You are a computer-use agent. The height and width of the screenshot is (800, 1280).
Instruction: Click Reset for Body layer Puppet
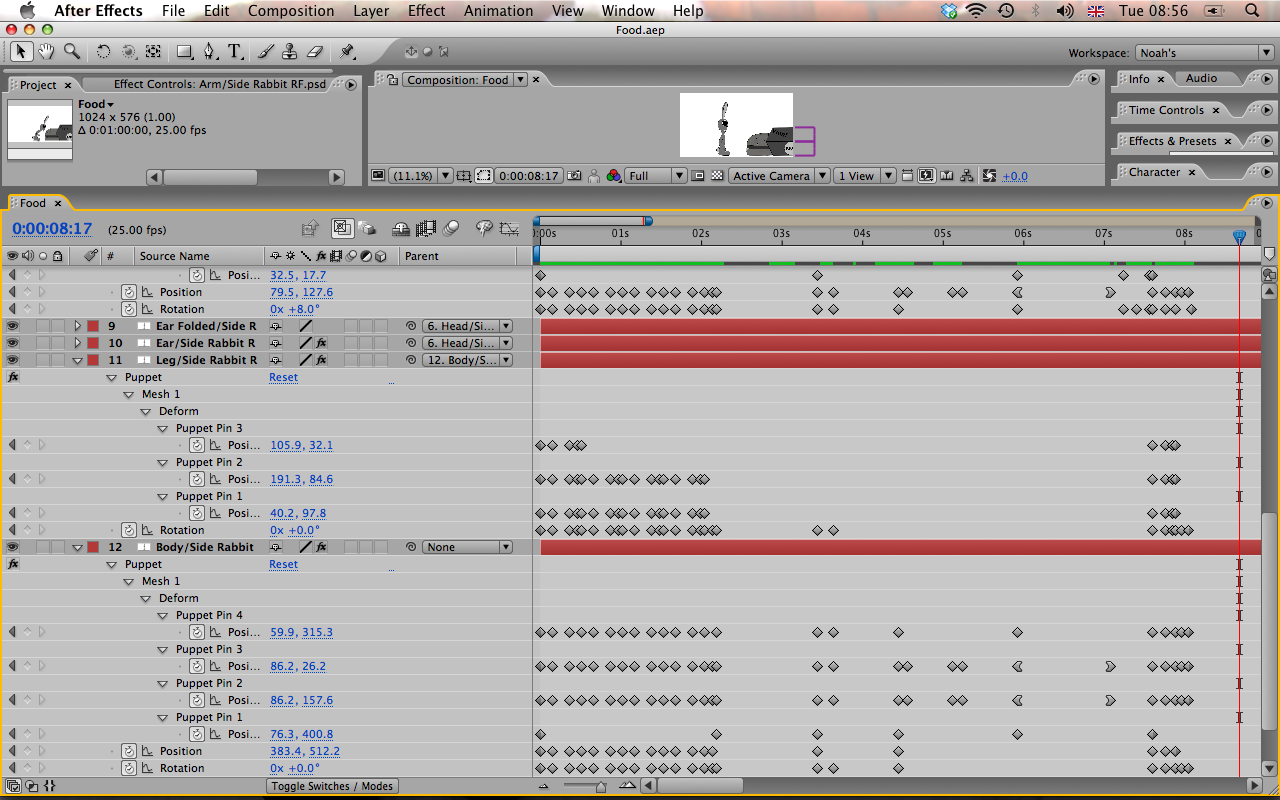click(283, 564)
